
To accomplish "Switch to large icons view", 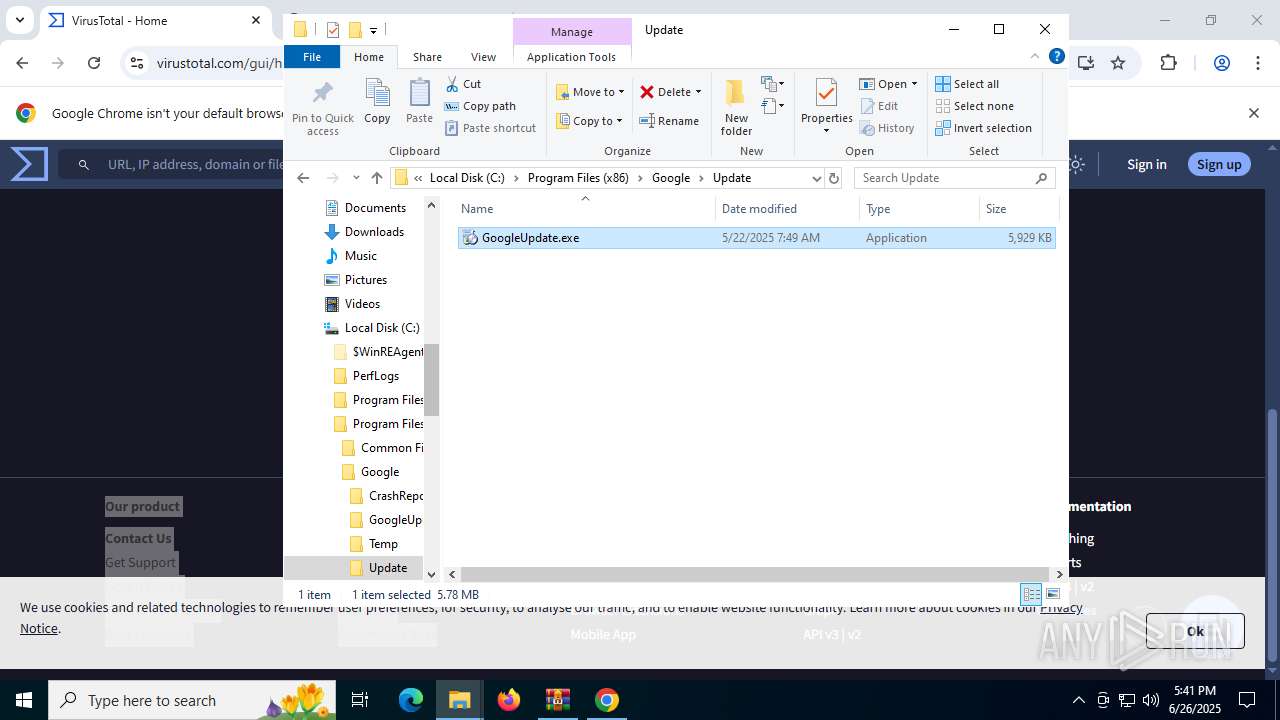I will (x=1052, y=594).
